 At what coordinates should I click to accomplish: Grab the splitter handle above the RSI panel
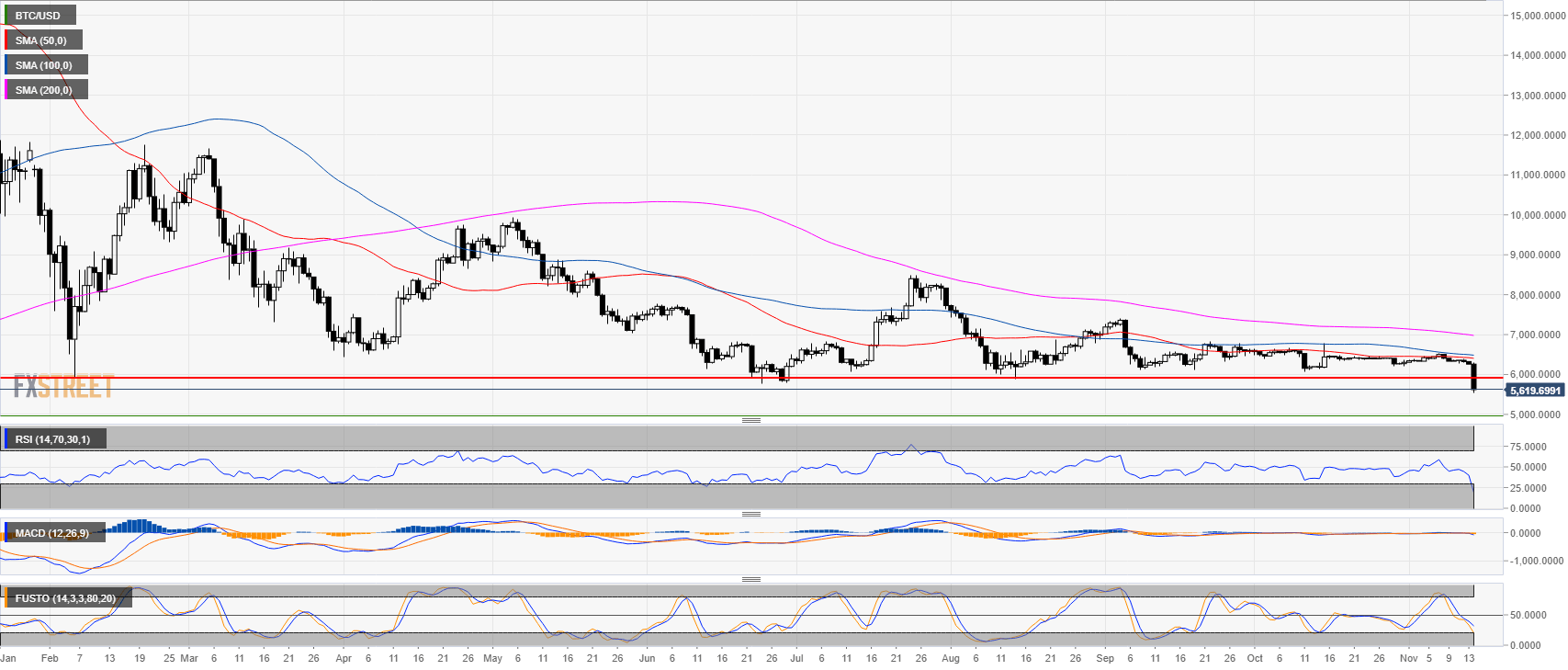point(750,420)
